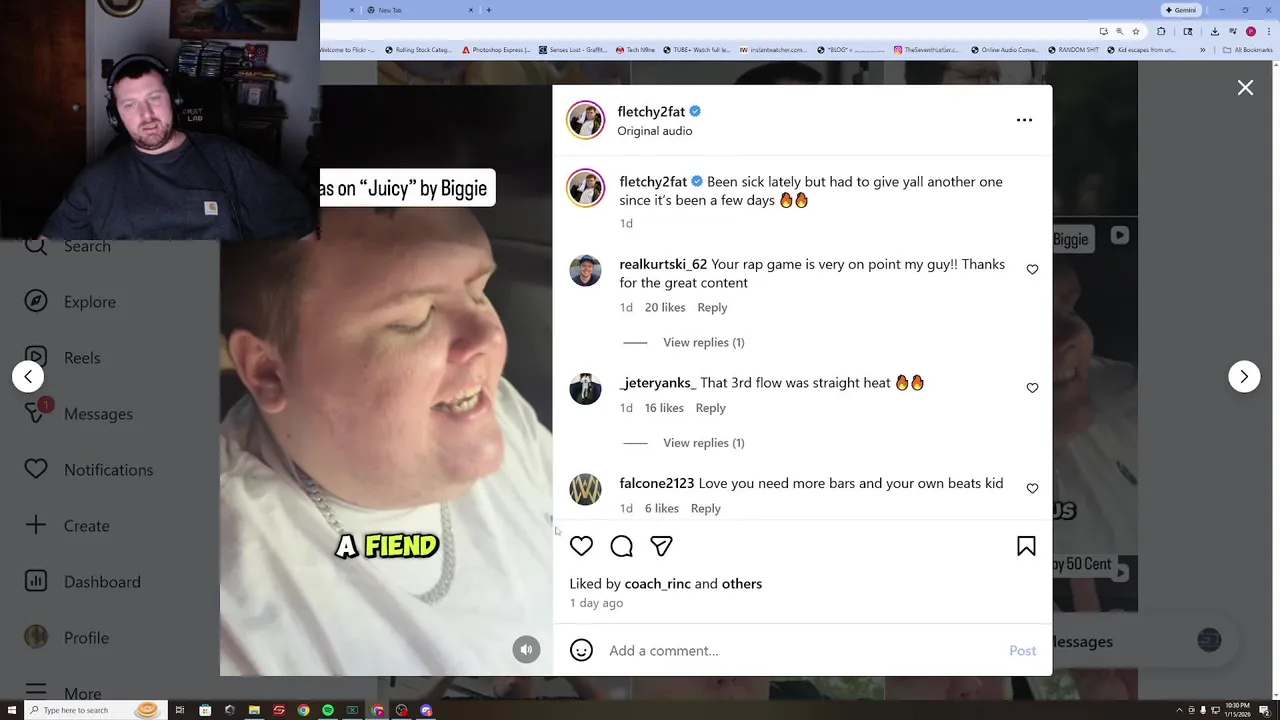Expand View replies under the realkurtski_62 comment
The height and width of the screenshot is (720, 1280).
pos(704,342)
